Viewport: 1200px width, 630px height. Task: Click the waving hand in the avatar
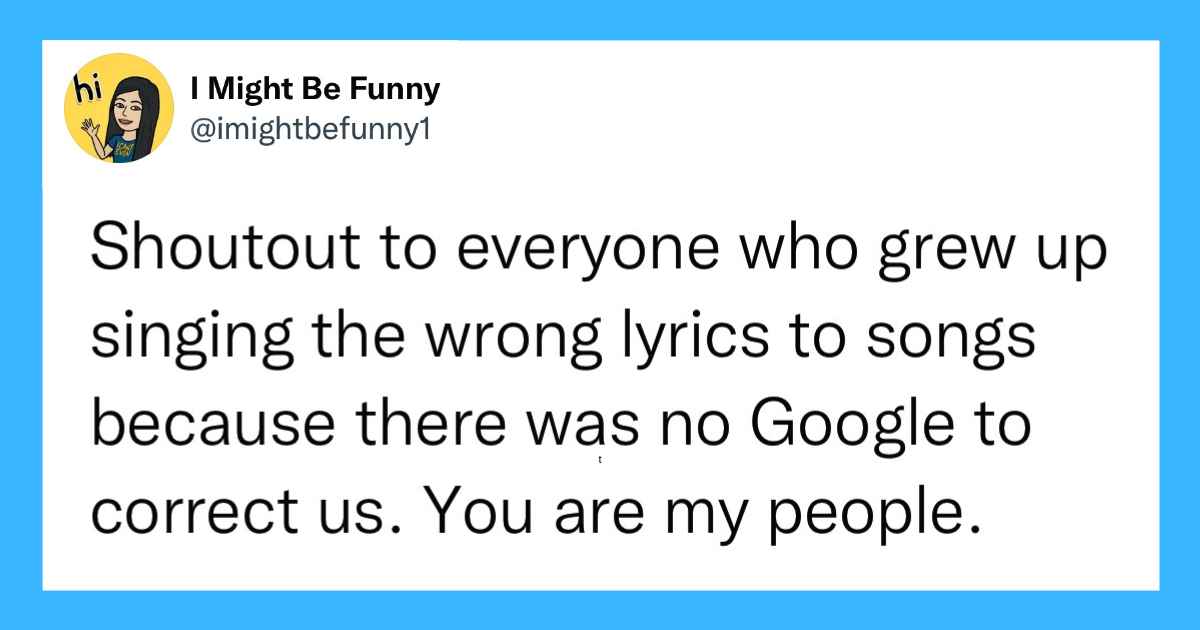[x=90, y=127]
